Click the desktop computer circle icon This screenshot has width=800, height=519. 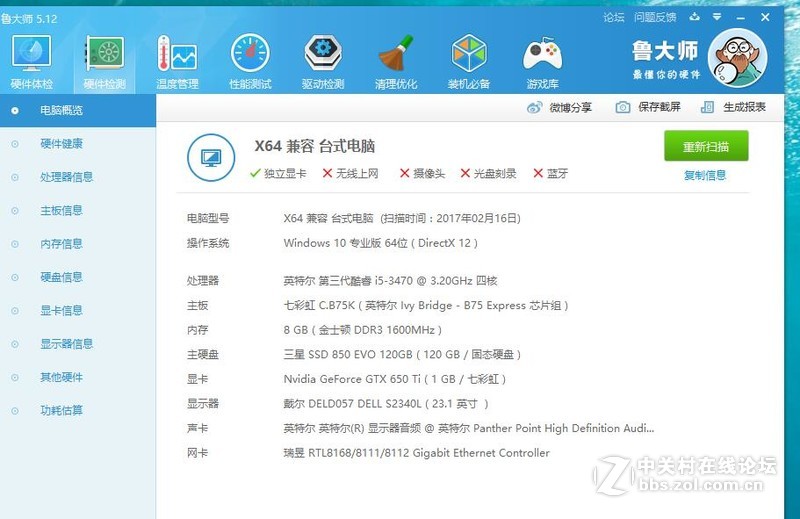[x=211, y=158]
